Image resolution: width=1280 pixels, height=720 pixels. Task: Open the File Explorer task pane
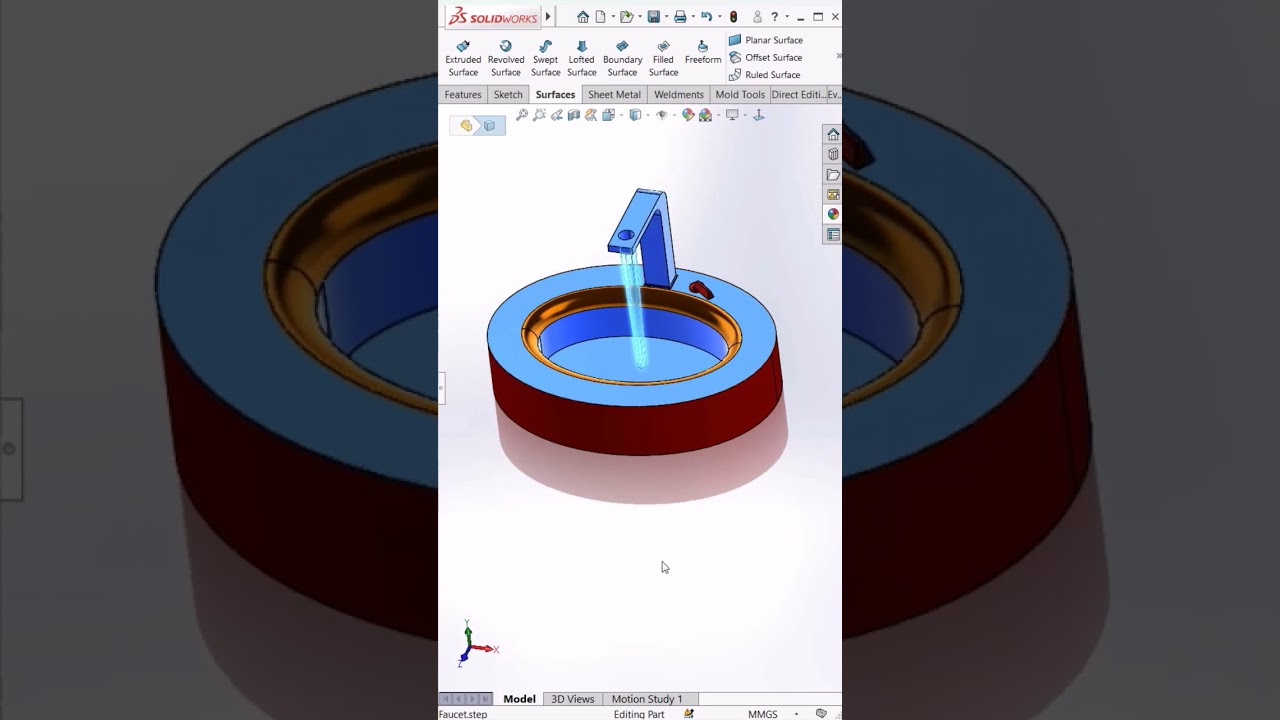pos(833,175)
